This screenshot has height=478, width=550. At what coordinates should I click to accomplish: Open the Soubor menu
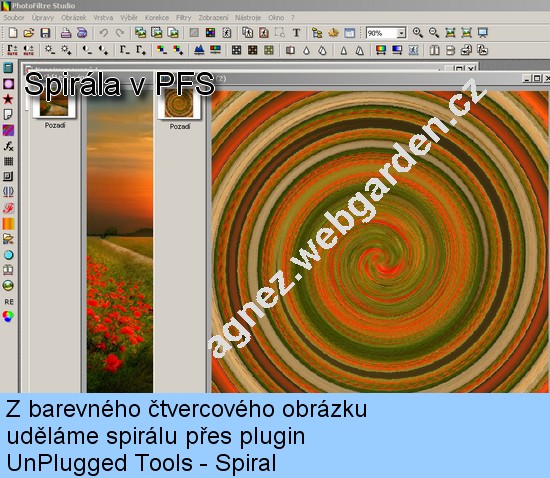click(x=14, y=18)
